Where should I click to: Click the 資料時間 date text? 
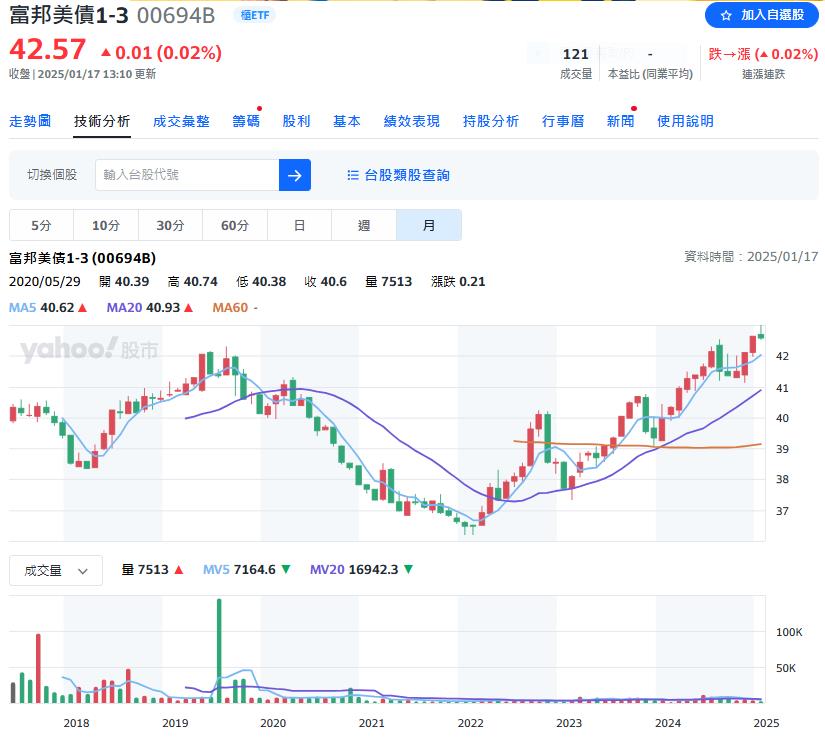click(751, 256)
